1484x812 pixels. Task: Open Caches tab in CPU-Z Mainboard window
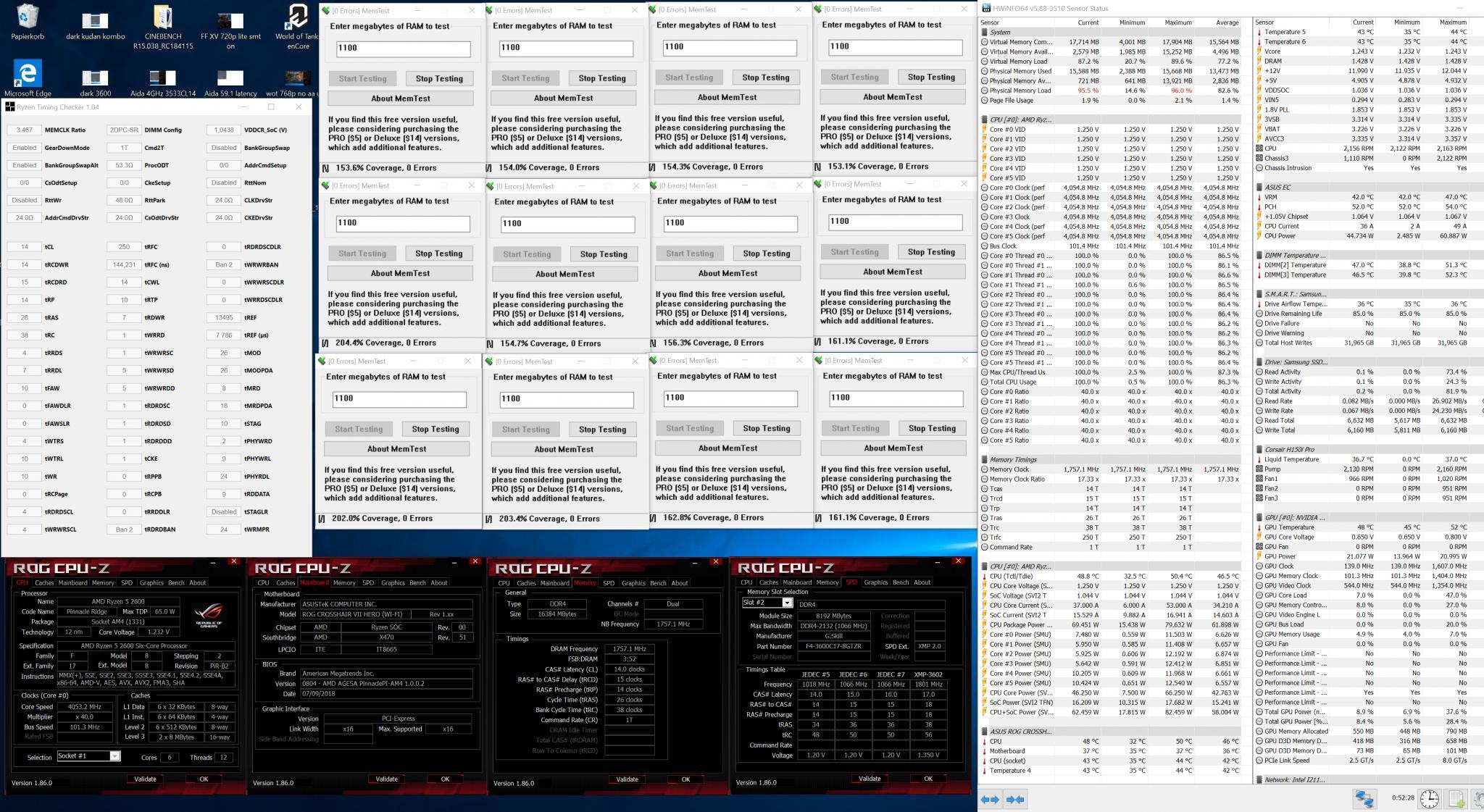pos(285,582)
